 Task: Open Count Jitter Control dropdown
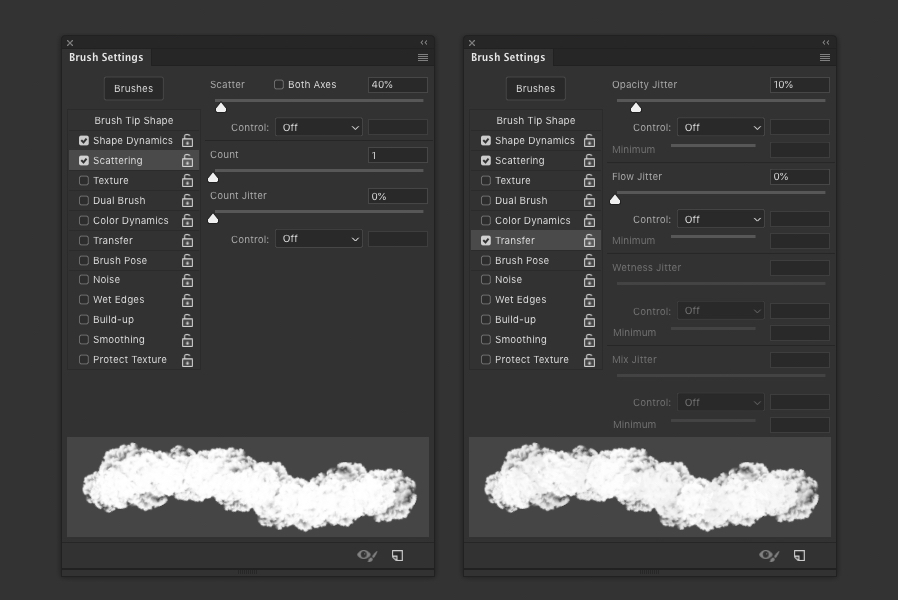click(319, 239)
